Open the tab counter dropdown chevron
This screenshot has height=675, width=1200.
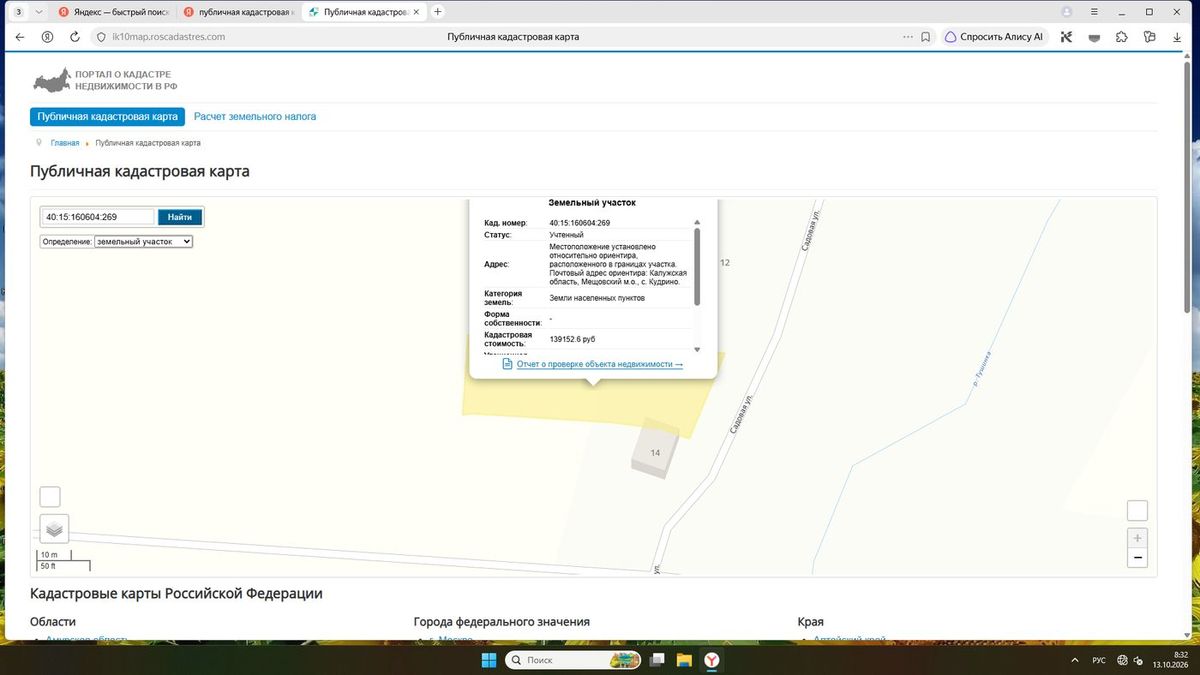[x=38, y=12]
